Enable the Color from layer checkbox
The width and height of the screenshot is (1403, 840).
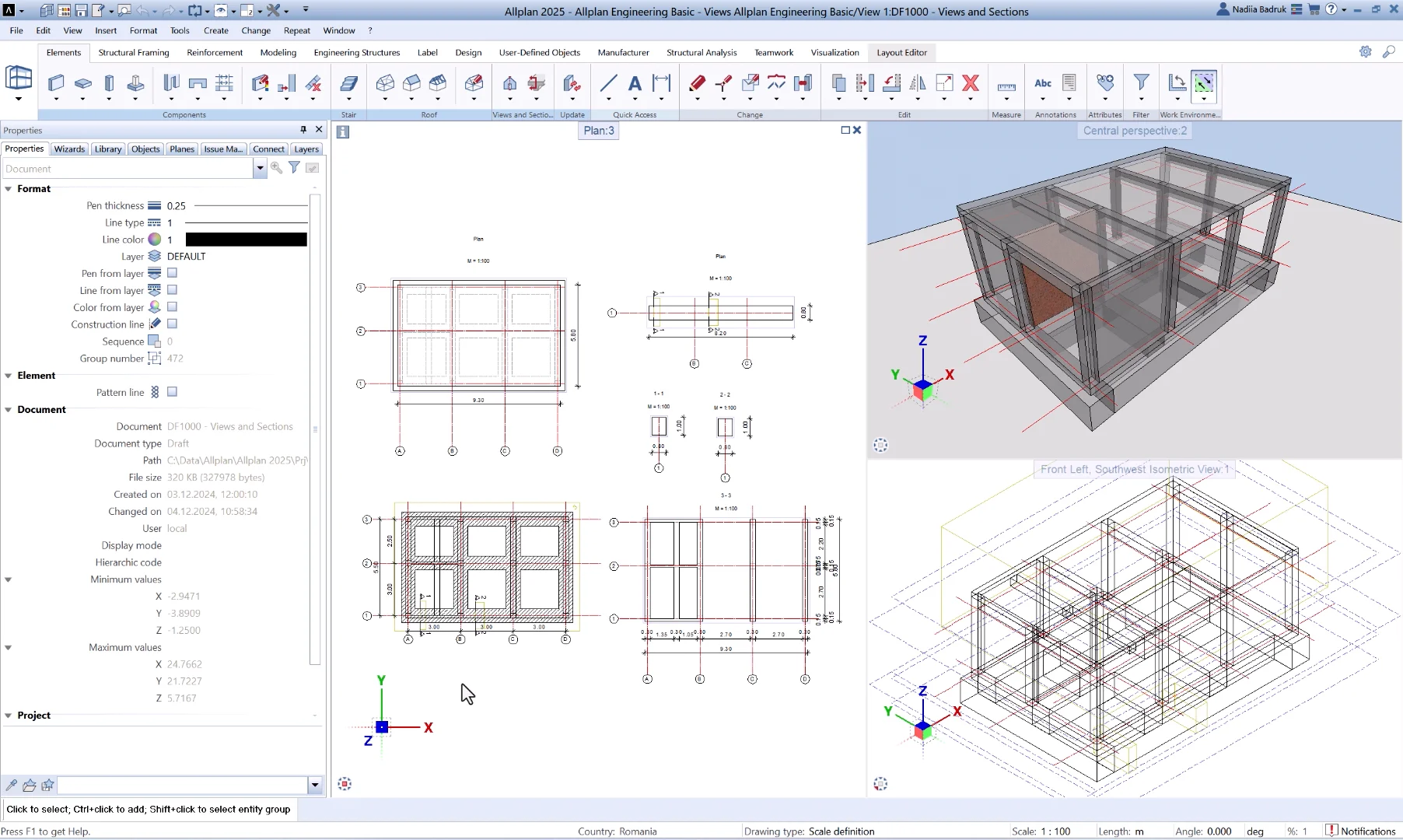[172, 306]
